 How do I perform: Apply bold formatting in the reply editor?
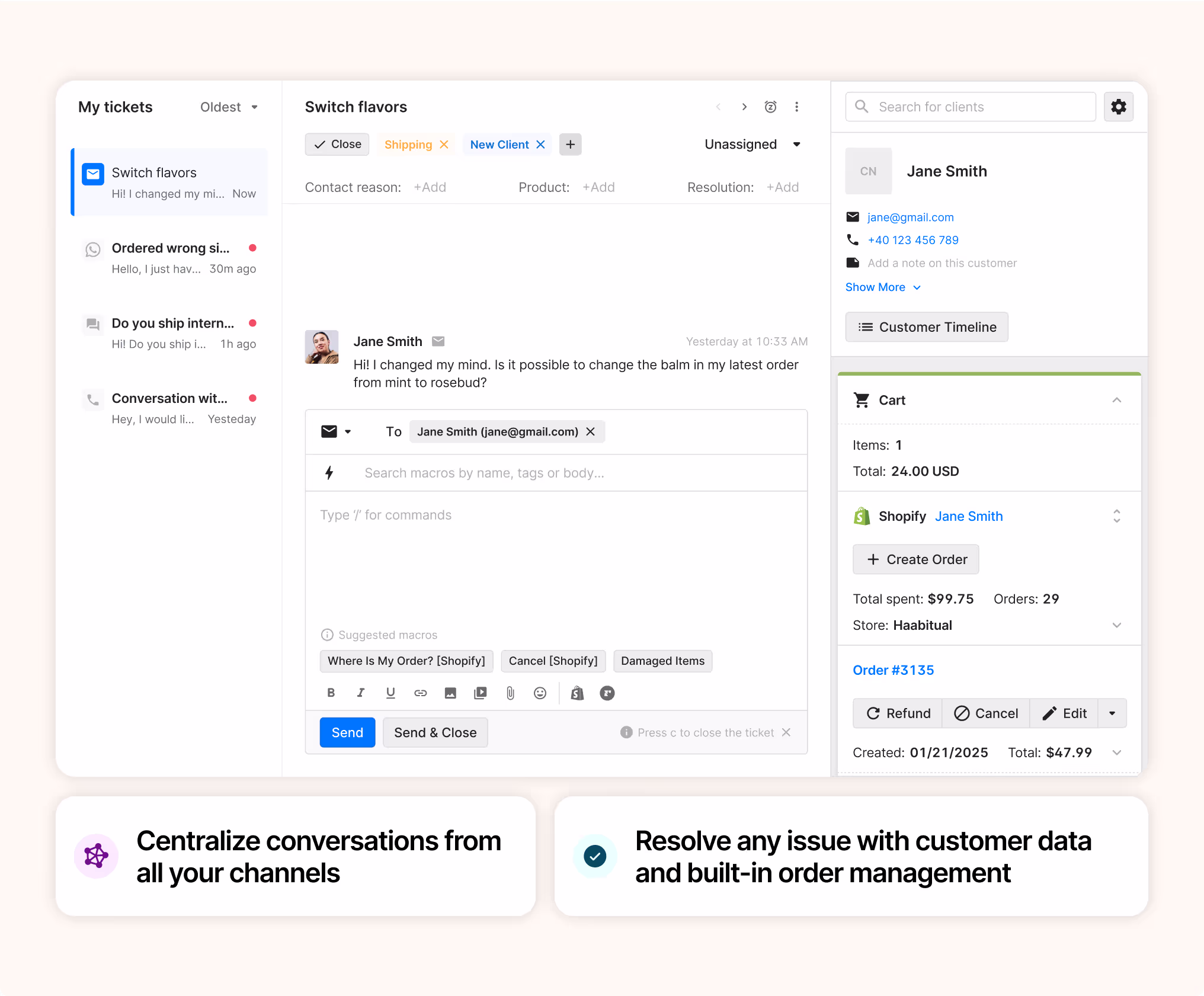[x=331, y=693]
